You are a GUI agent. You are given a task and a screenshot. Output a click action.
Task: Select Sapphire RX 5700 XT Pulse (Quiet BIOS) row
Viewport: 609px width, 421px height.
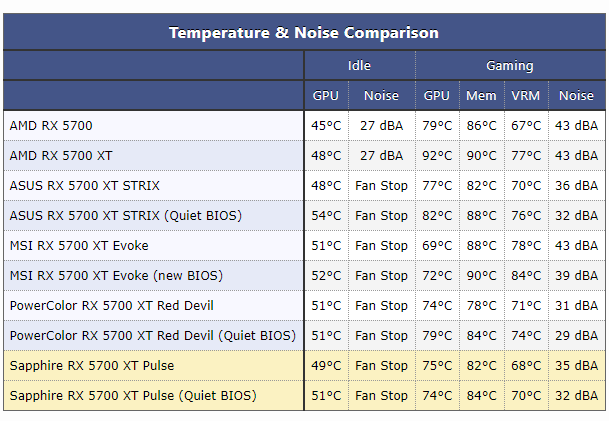click(133, 396)
